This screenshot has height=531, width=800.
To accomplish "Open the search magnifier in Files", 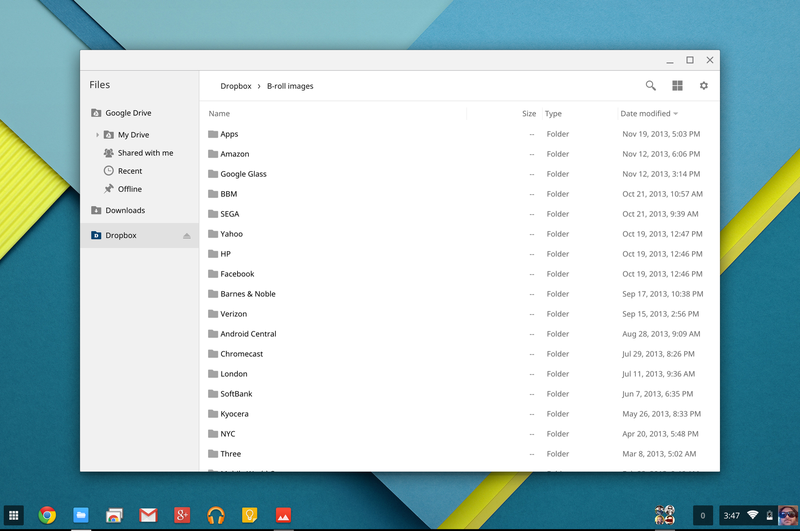I will tap(651, 86).
